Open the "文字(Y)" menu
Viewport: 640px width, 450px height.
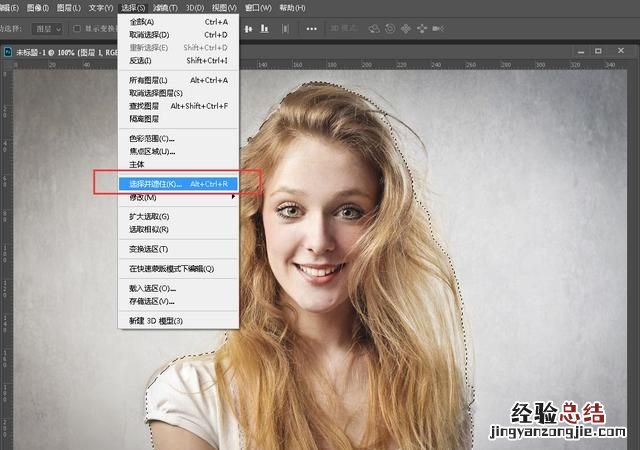96,7
